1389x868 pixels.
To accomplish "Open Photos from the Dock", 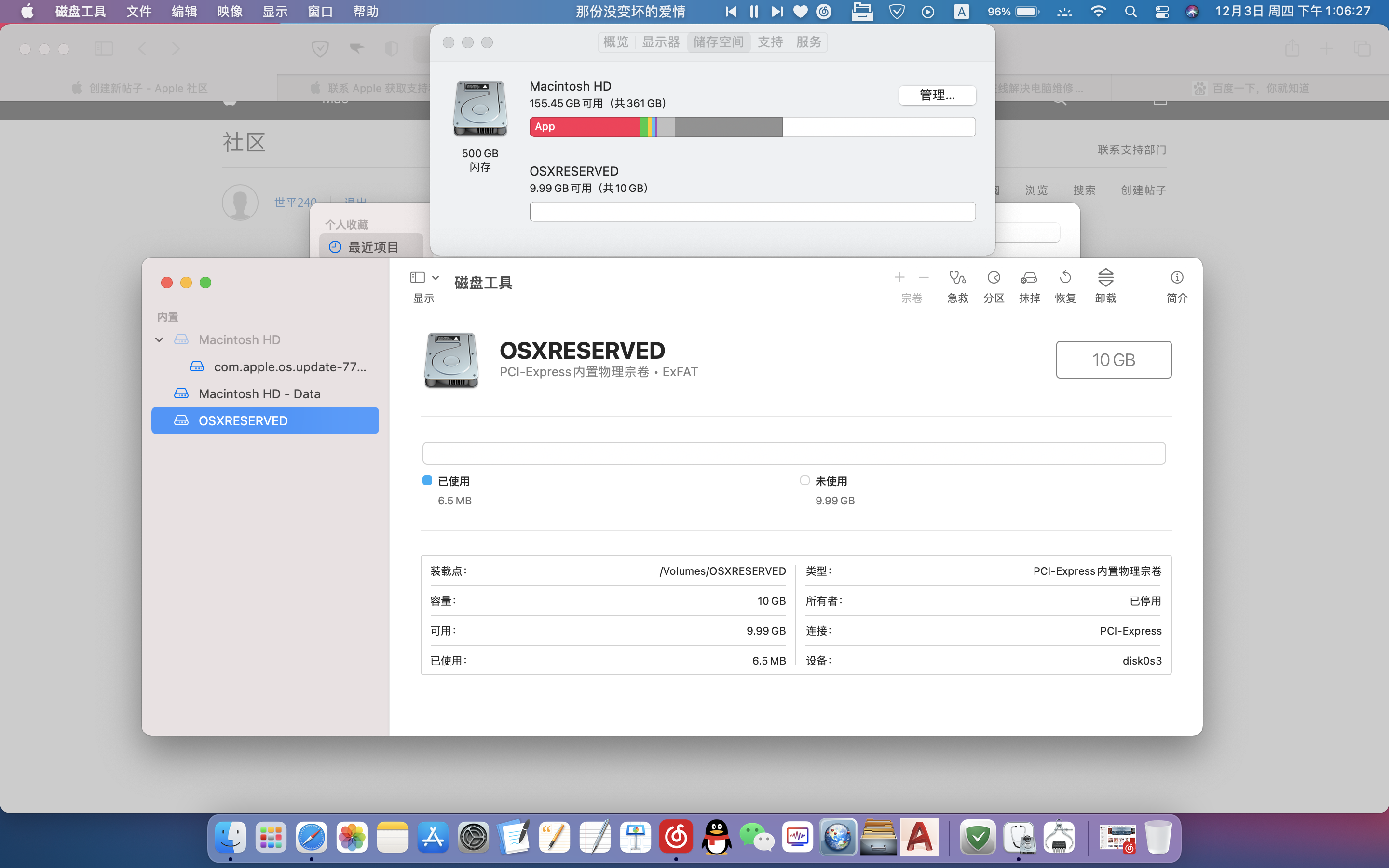I will 352,837.
